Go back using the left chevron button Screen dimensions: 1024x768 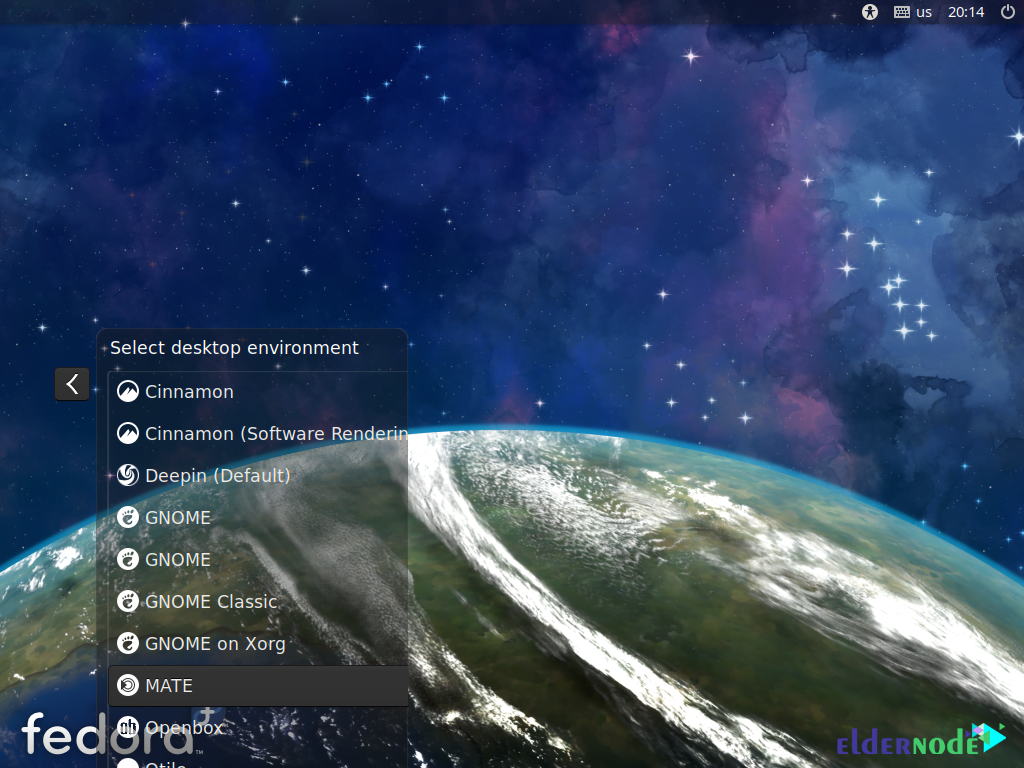click(x=72, y=384)
